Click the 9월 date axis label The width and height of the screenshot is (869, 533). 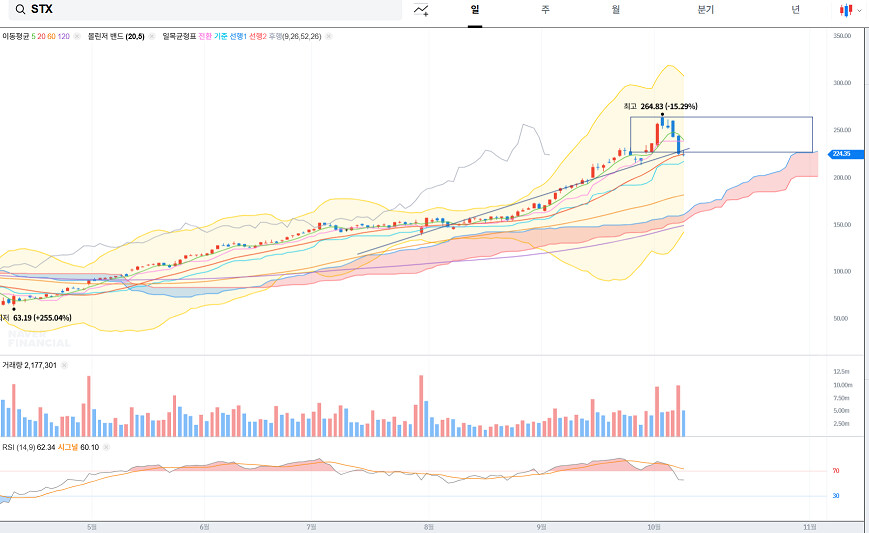click(x=541, y=527)
